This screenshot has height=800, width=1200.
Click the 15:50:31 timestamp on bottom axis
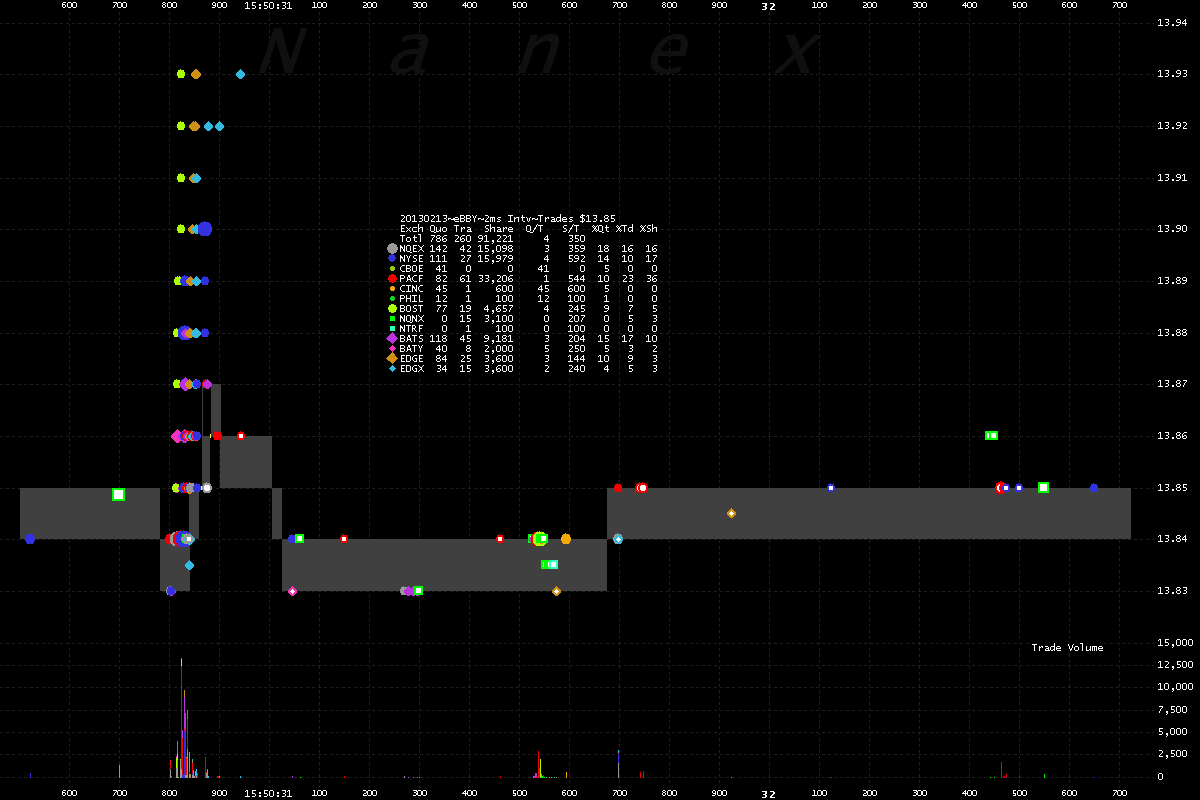coord(268,793)
